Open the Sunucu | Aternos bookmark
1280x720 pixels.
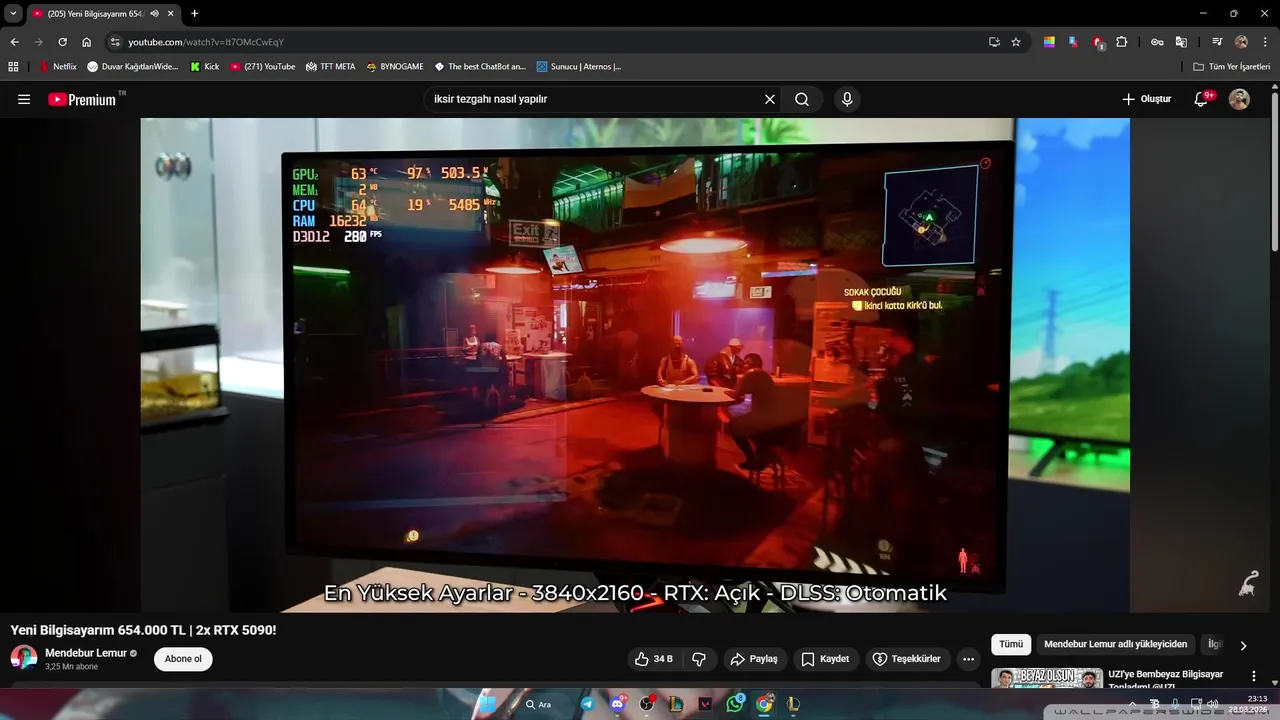579,67
